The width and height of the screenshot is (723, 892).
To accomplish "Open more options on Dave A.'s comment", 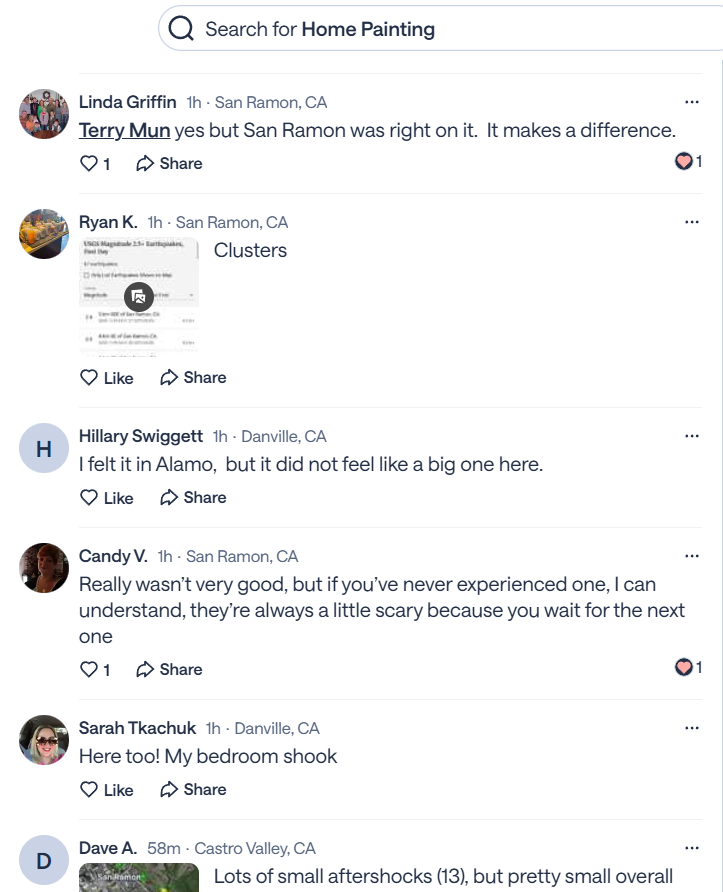I will (x=692, y=848).
